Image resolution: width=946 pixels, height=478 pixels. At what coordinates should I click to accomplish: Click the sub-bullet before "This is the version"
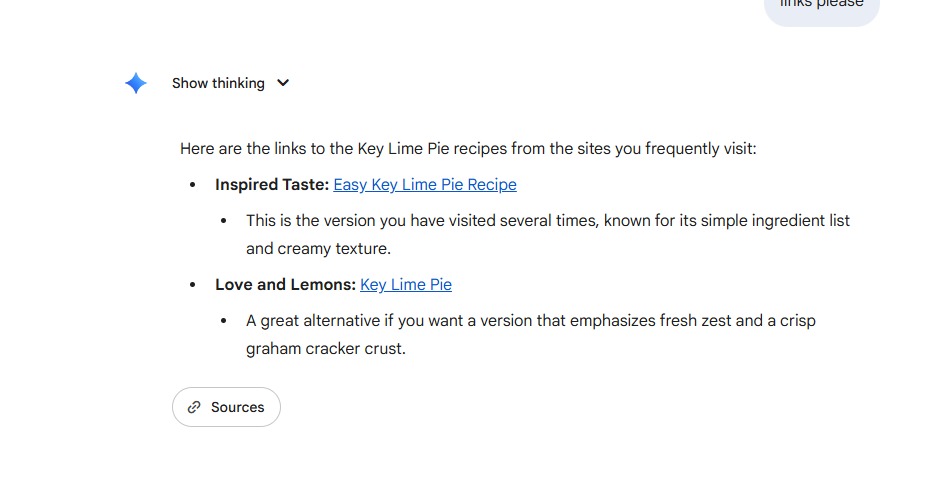point(224,220)
